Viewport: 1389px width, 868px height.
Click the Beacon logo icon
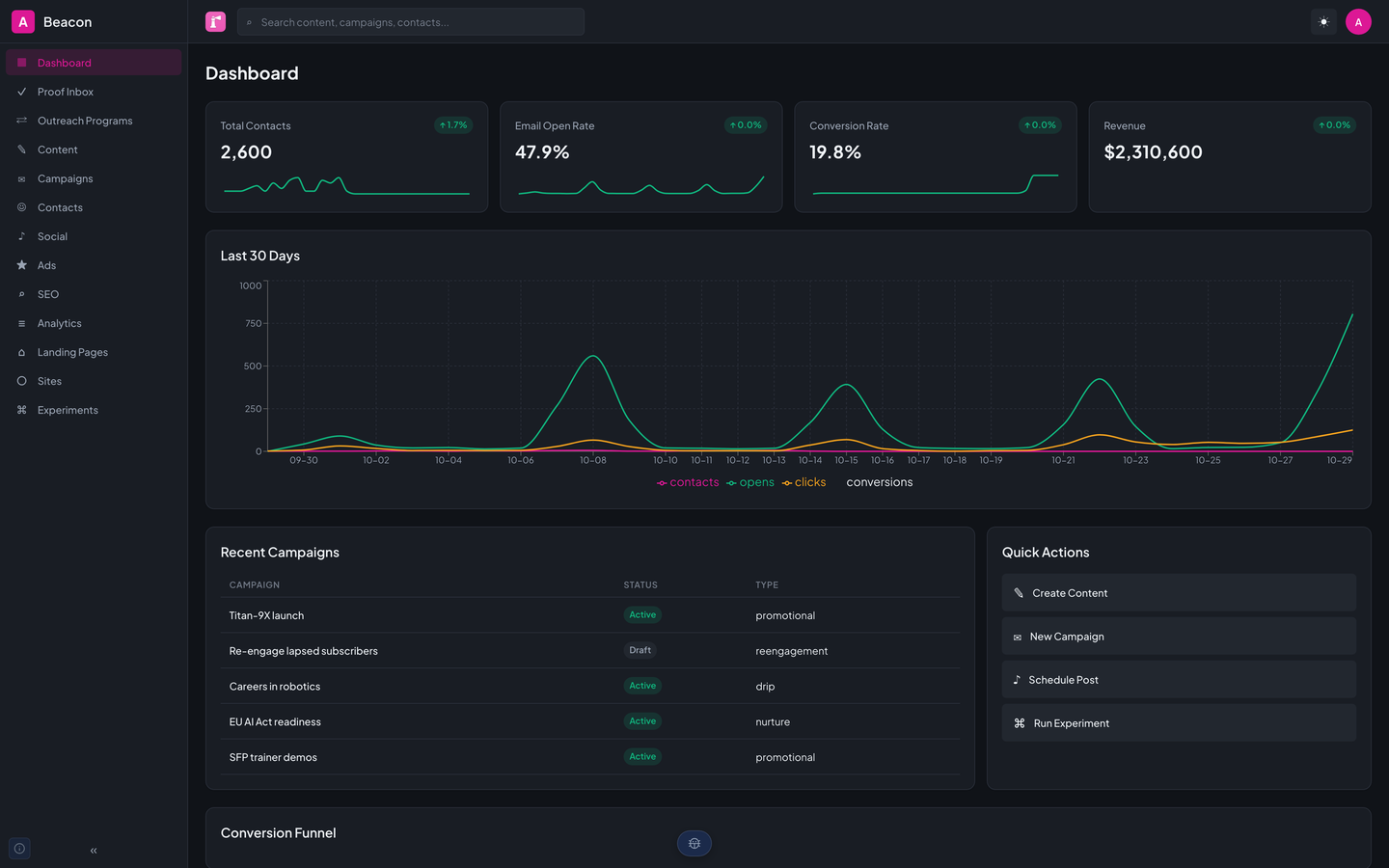23,21
